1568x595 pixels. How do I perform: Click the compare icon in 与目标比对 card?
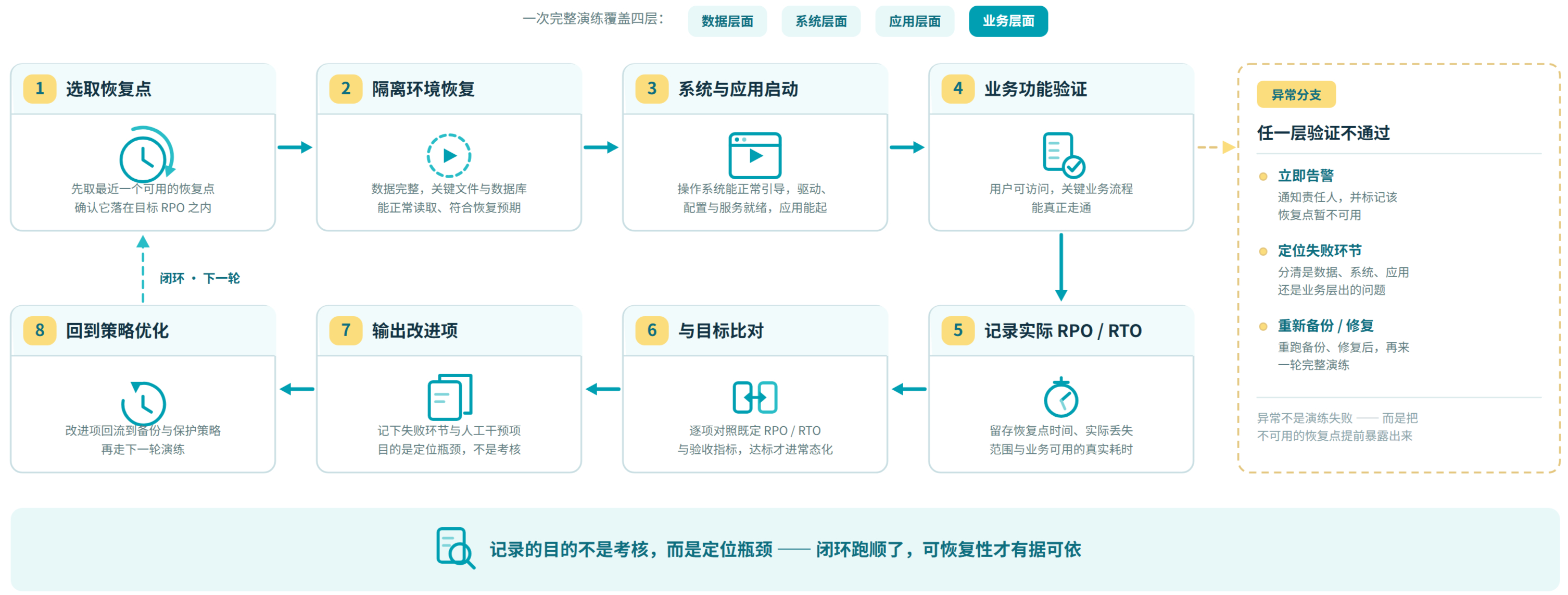point(755,397)
